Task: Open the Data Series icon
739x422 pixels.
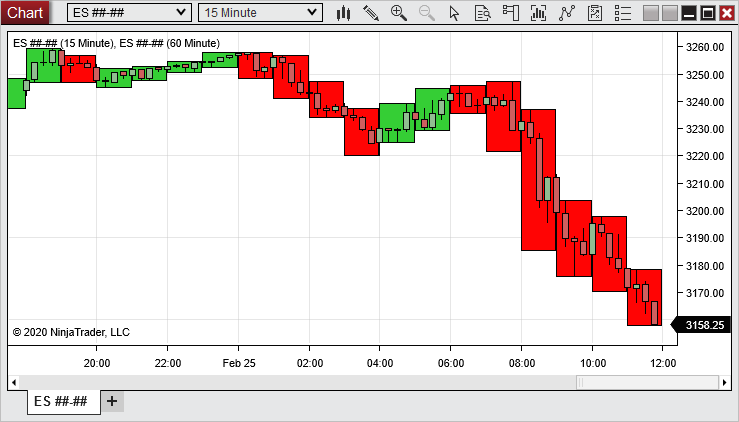Action: tap(540, 13)
